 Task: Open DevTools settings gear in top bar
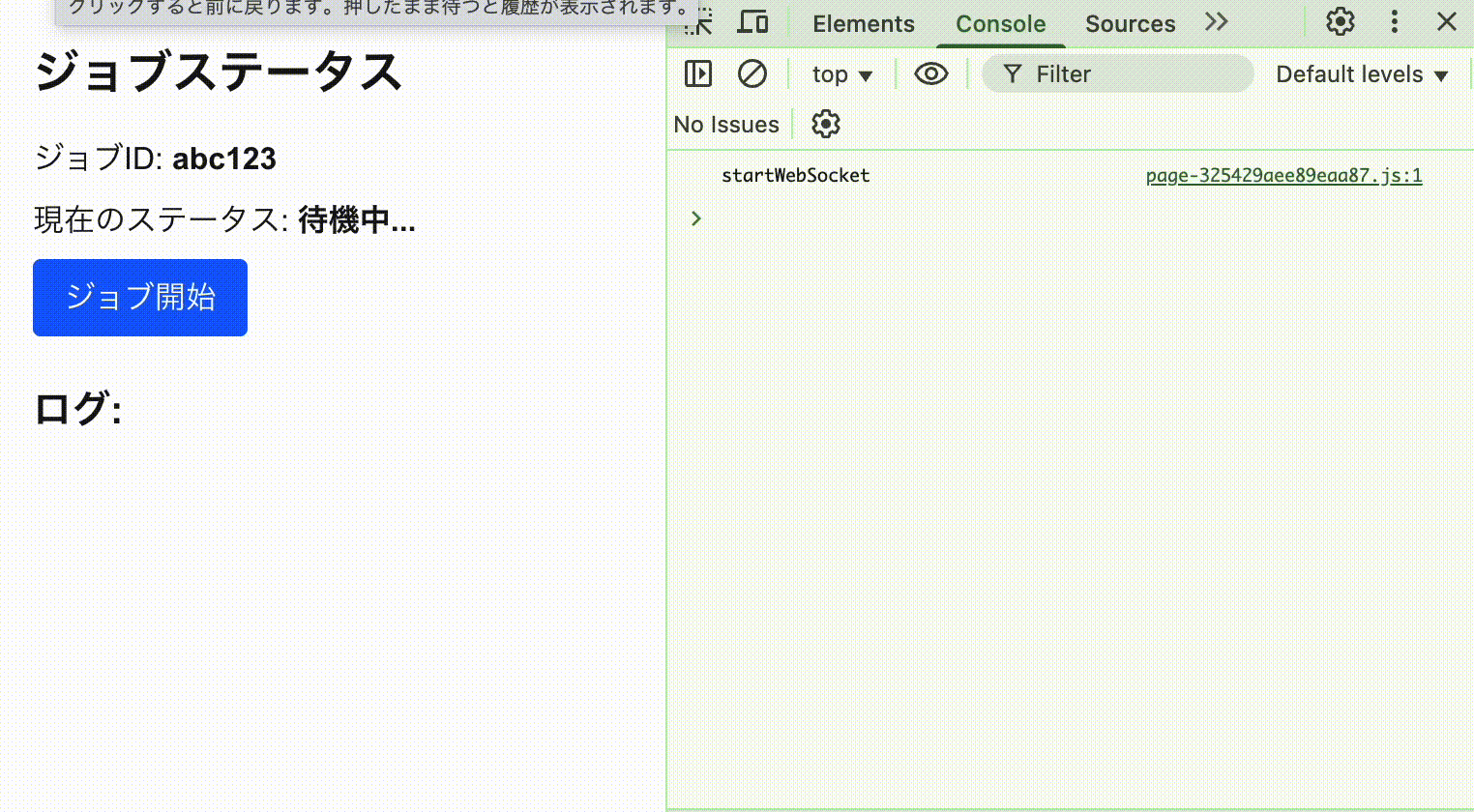1340,22
